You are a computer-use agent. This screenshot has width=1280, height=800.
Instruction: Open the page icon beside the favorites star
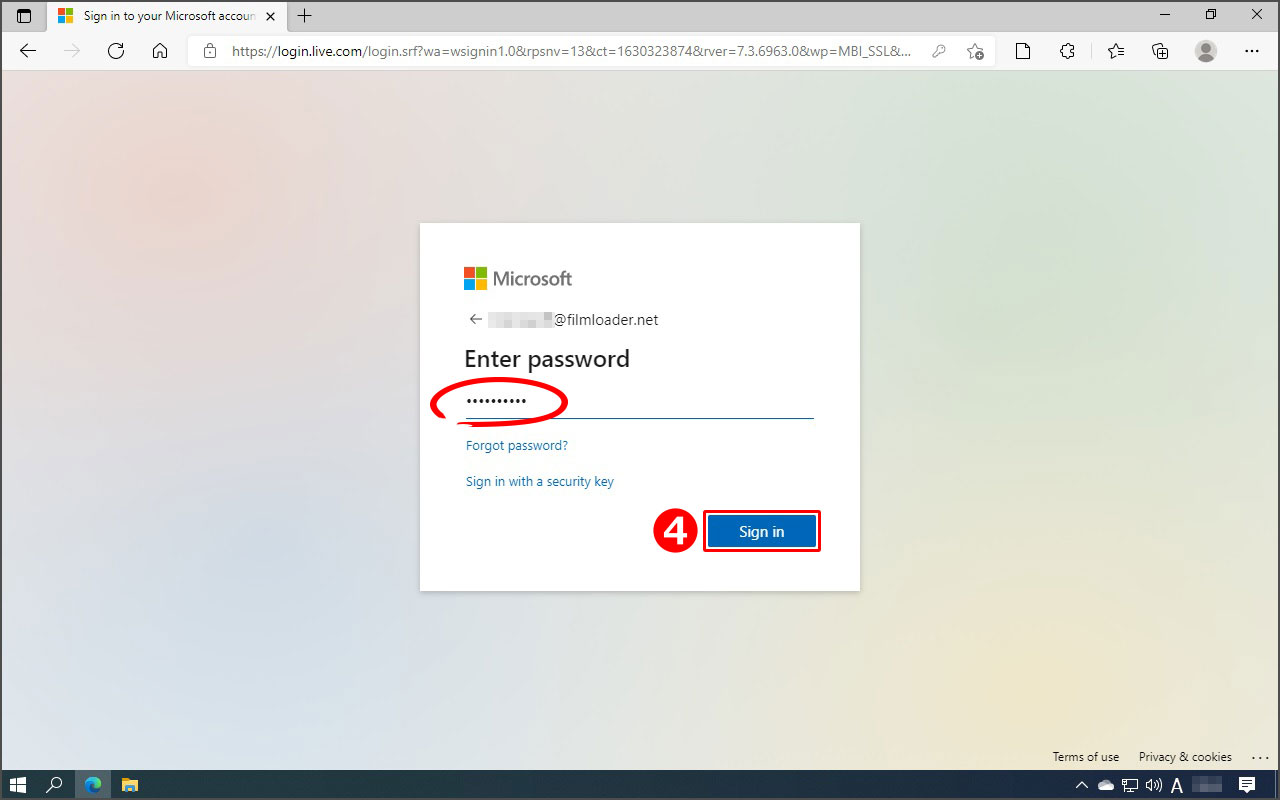click(x=1023, y=51)
